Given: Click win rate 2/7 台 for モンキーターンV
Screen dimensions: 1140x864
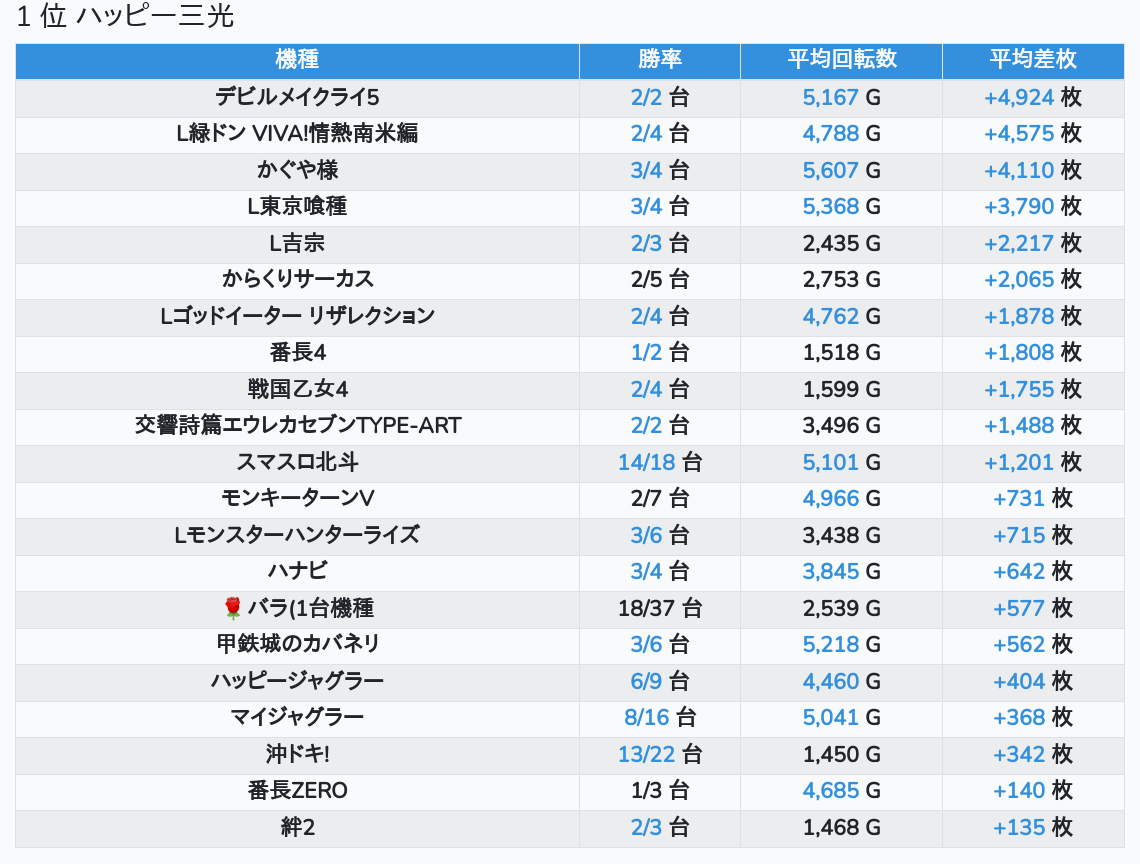Looking at the screenshot, I should [x=659, y=498].
